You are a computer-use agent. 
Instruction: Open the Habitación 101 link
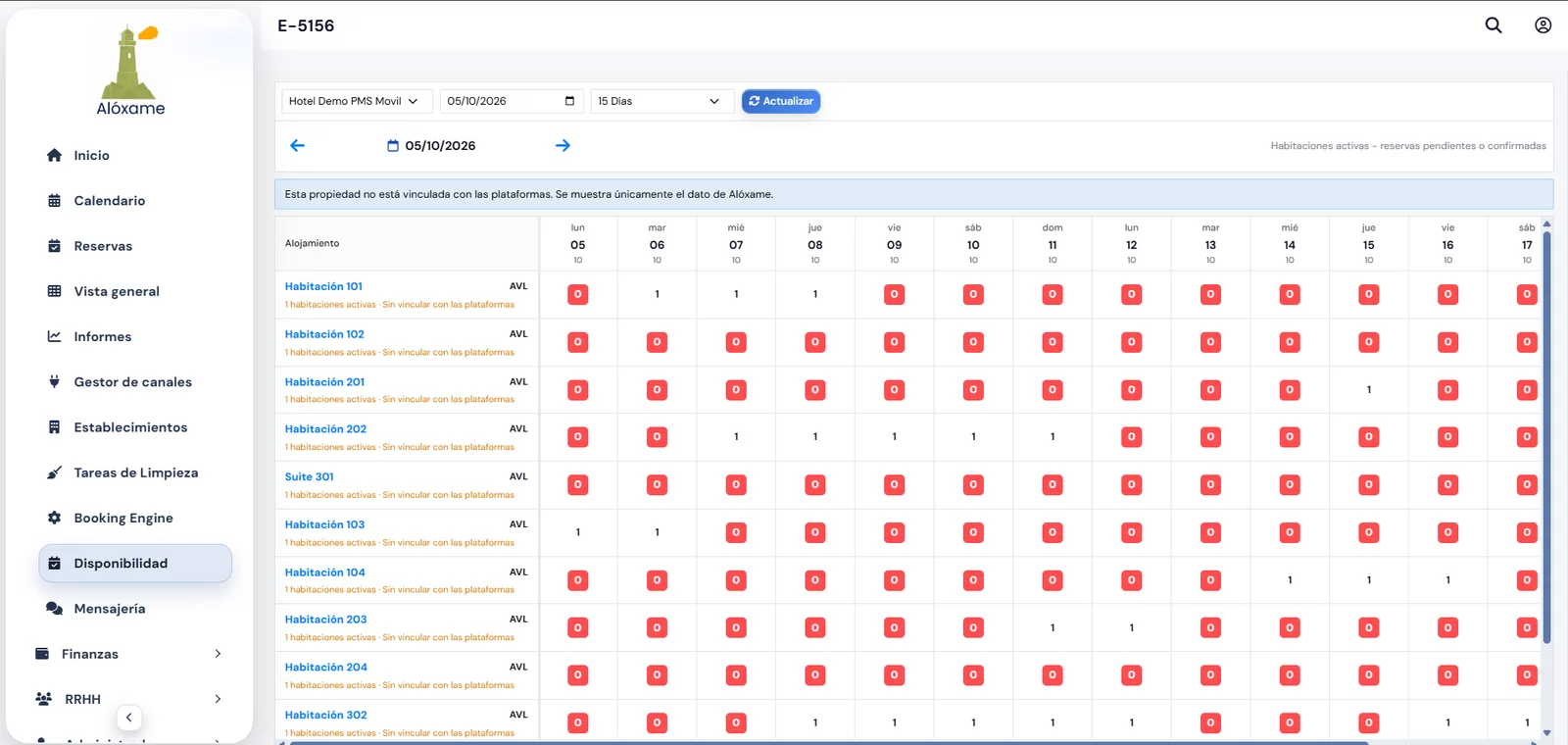[323, 286]
